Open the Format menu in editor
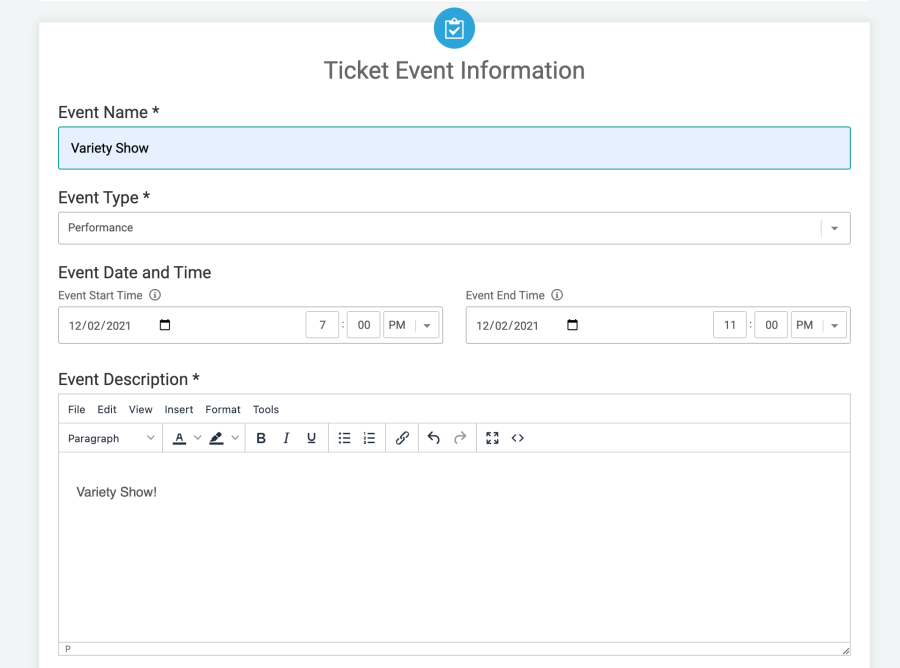Image resolution: width=900 pixels, height=668 pixels. tap(223, 409)
